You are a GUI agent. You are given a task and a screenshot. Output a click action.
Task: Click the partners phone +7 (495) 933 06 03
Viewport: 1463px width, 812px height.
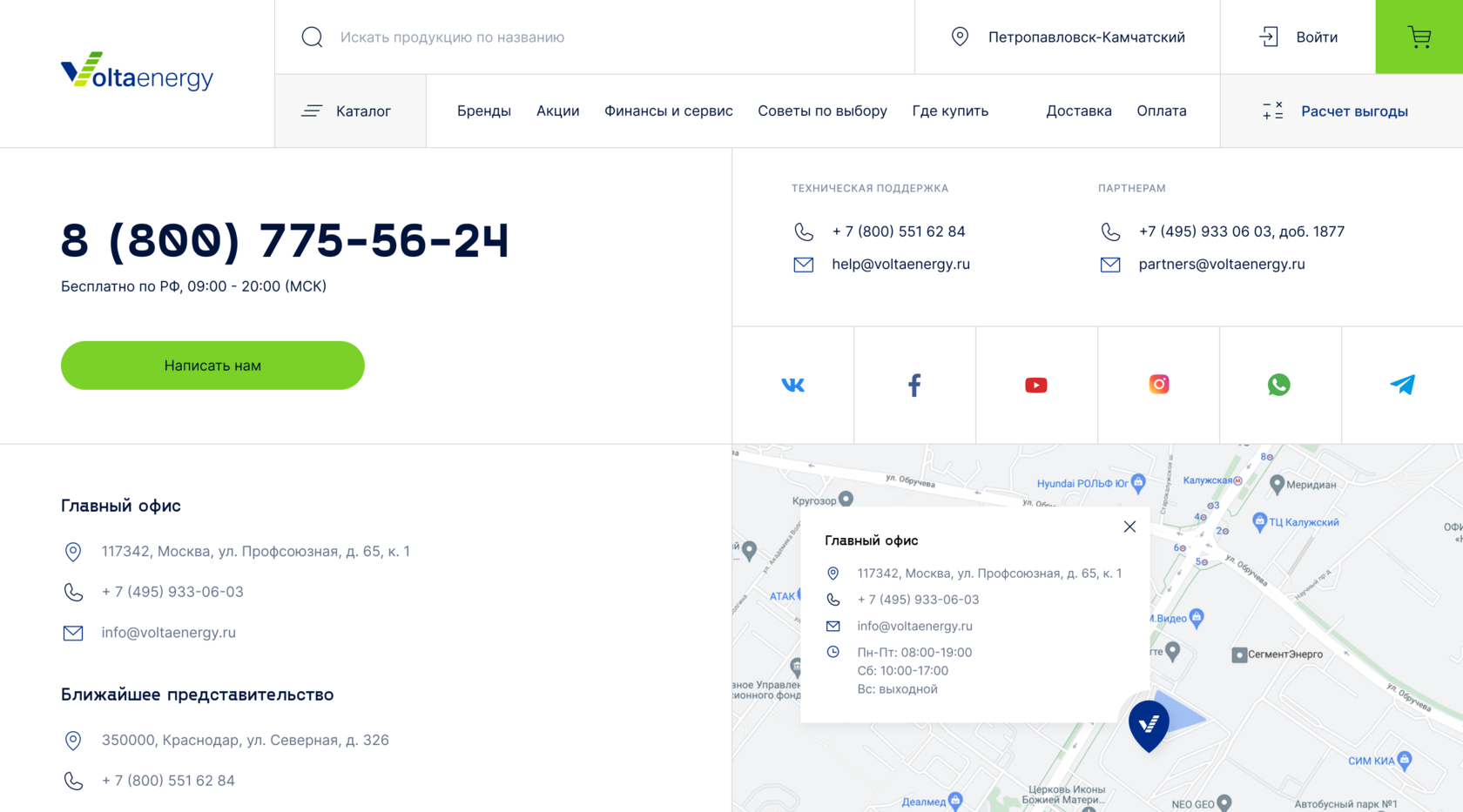pos(1242,232)
